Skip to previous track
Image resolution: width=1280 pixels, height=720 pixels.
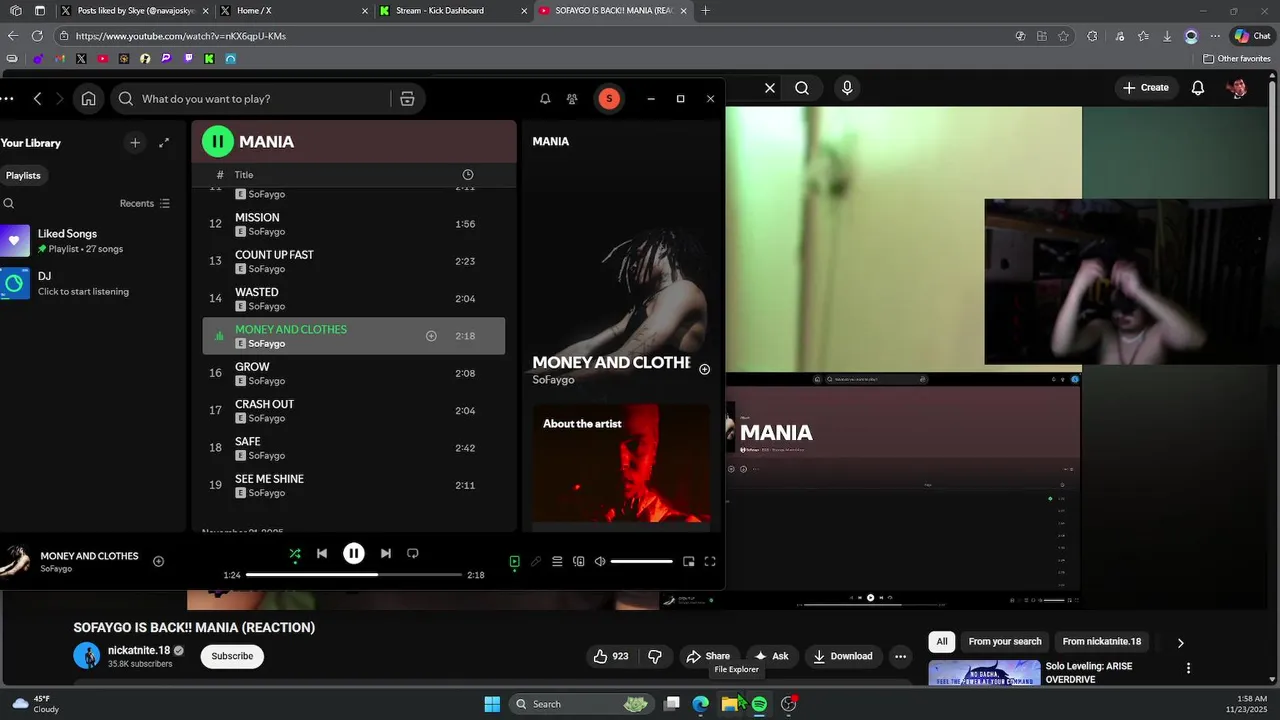[322, 553]
